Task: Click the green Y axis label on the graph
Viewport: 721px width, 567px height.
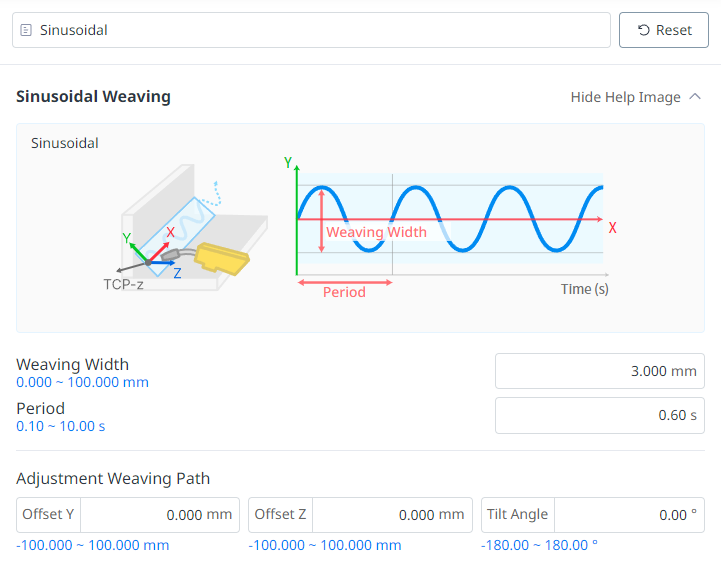Action: pos(288,162)
